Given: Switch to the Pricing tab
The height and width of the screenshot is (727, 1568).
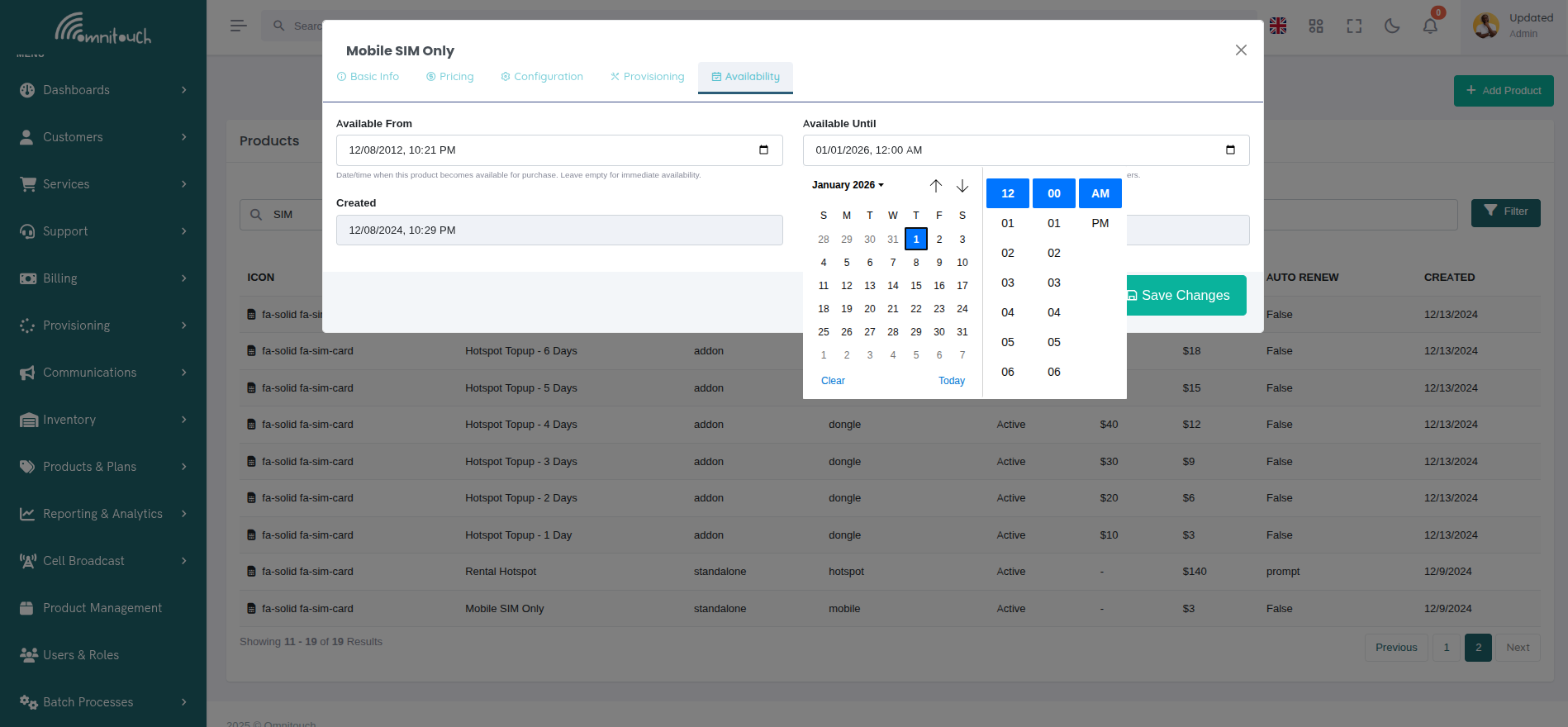Looking at the screenshot, I should [450, 77].
